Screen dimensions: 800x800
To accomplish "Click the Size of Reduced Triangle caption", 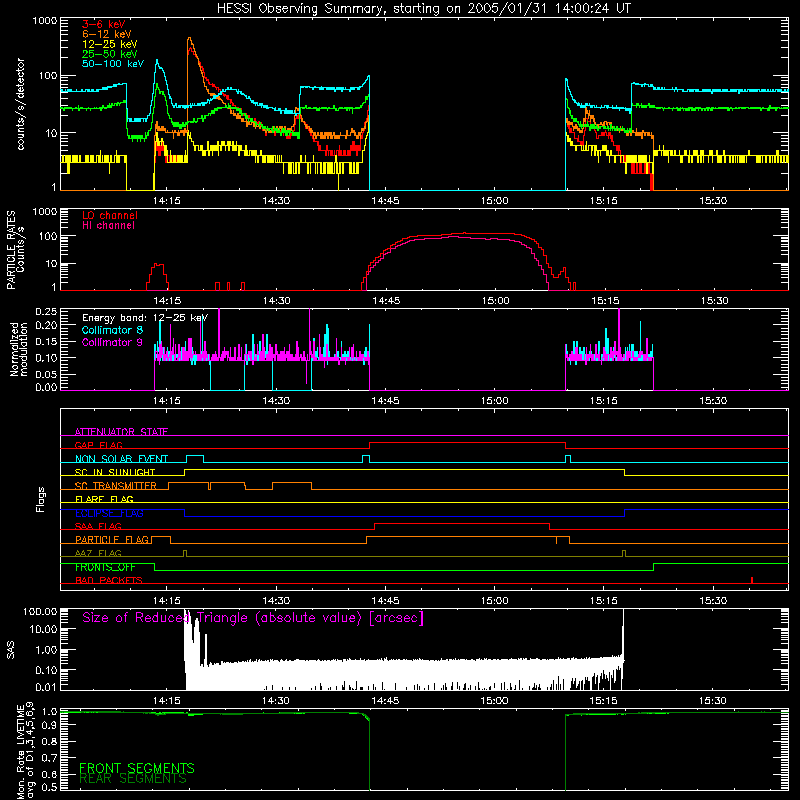I will coord(253,618).
